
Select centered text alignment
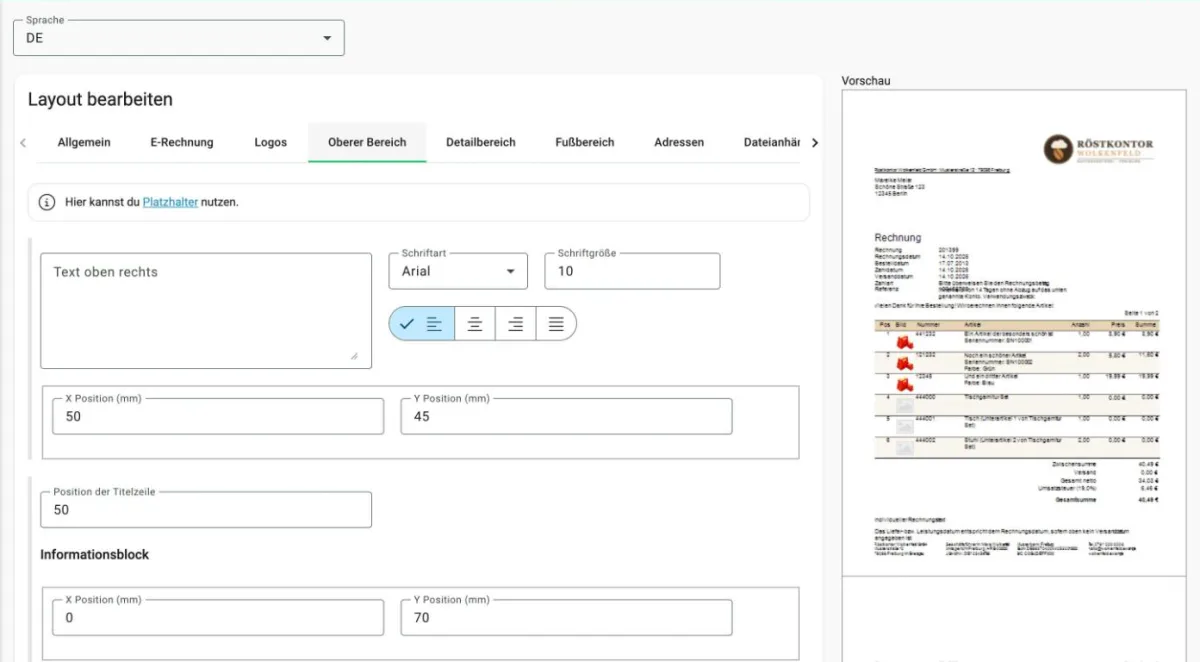pos(475,323)
